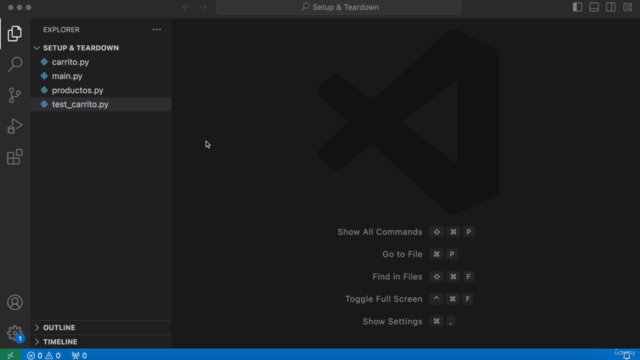Toggle the primary side bar layout icon

[577, 7]
